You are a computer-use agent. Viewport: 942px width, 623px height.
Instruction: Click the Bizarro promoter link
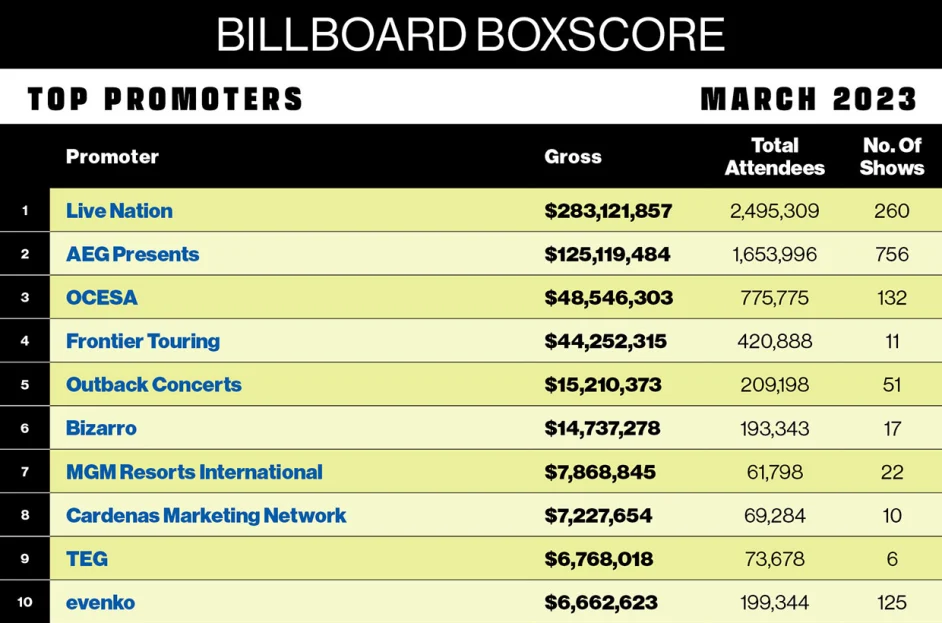(x=101, y=428)
